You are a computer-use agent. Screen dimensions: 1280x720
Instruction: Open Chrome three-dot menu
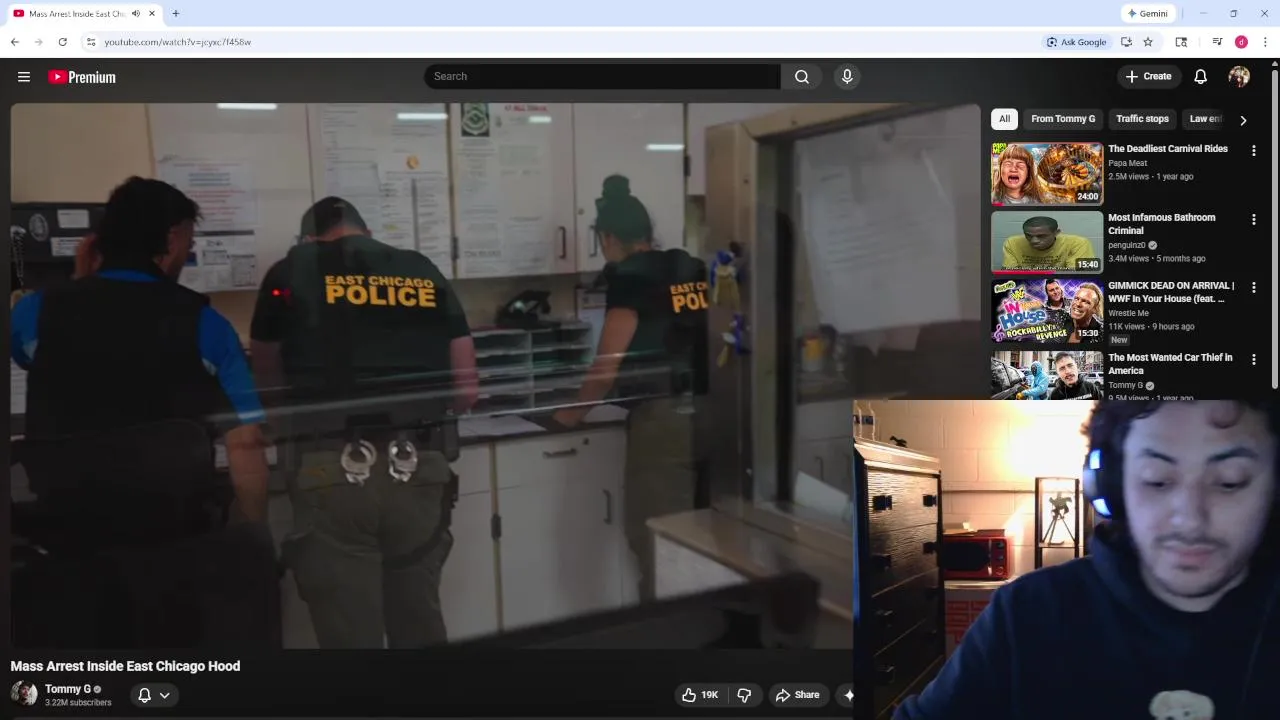tap(1265, 42)
